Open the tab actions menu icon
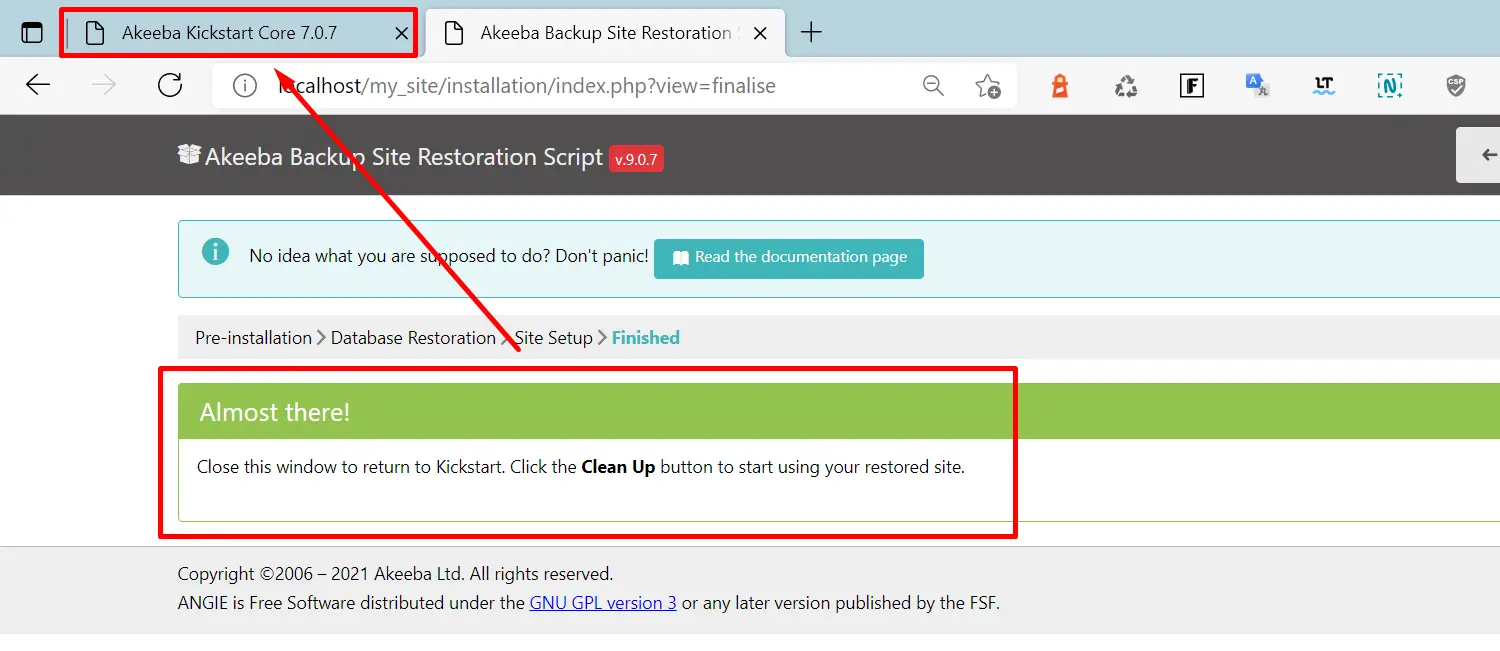 pos(32,33)
